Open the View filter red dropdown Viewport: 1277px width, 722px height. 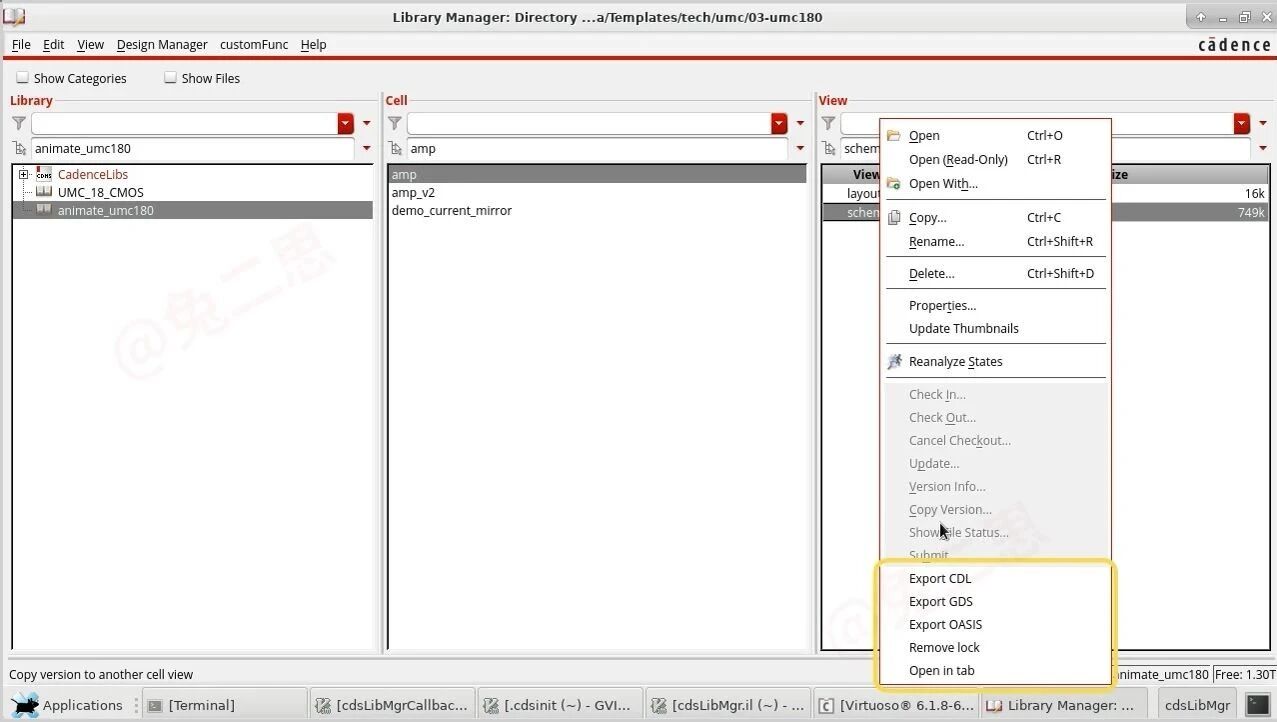(x=1242, y=123)
